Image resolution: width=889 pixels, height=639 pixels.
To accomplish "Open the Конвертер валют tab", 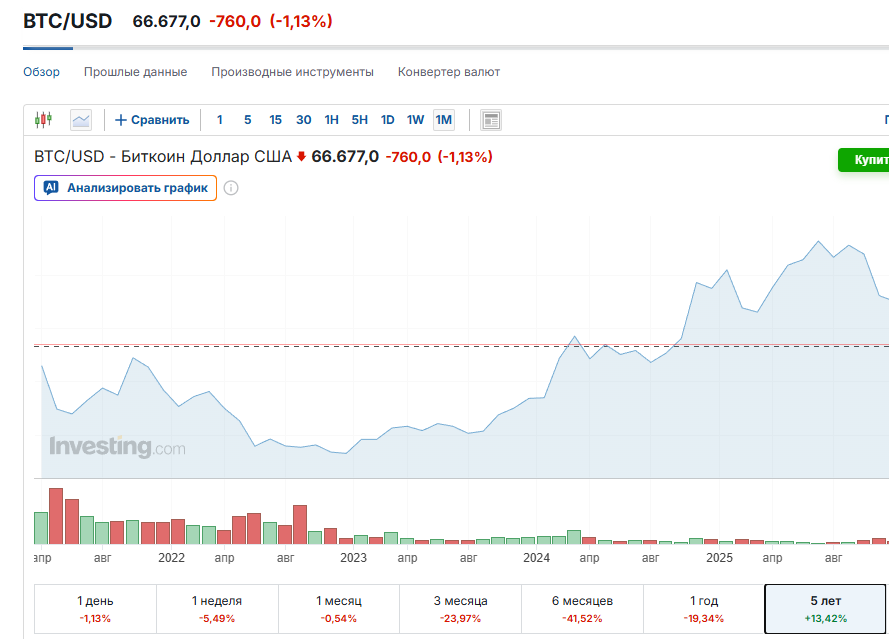I will click(449, 72).
